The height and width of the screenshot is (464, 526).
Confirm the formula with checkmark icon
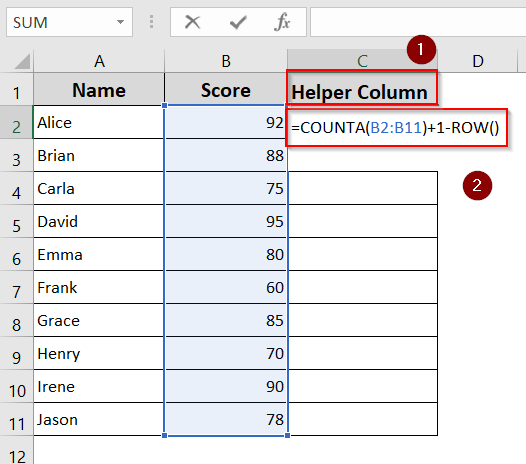[238, 22]
